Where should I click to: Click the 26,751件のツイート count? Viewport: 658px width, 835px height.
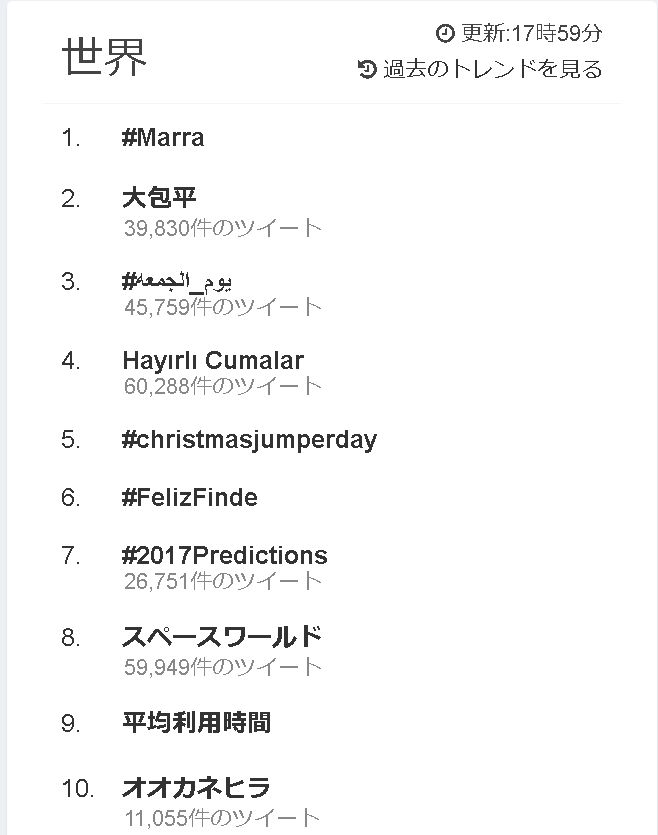223,581
